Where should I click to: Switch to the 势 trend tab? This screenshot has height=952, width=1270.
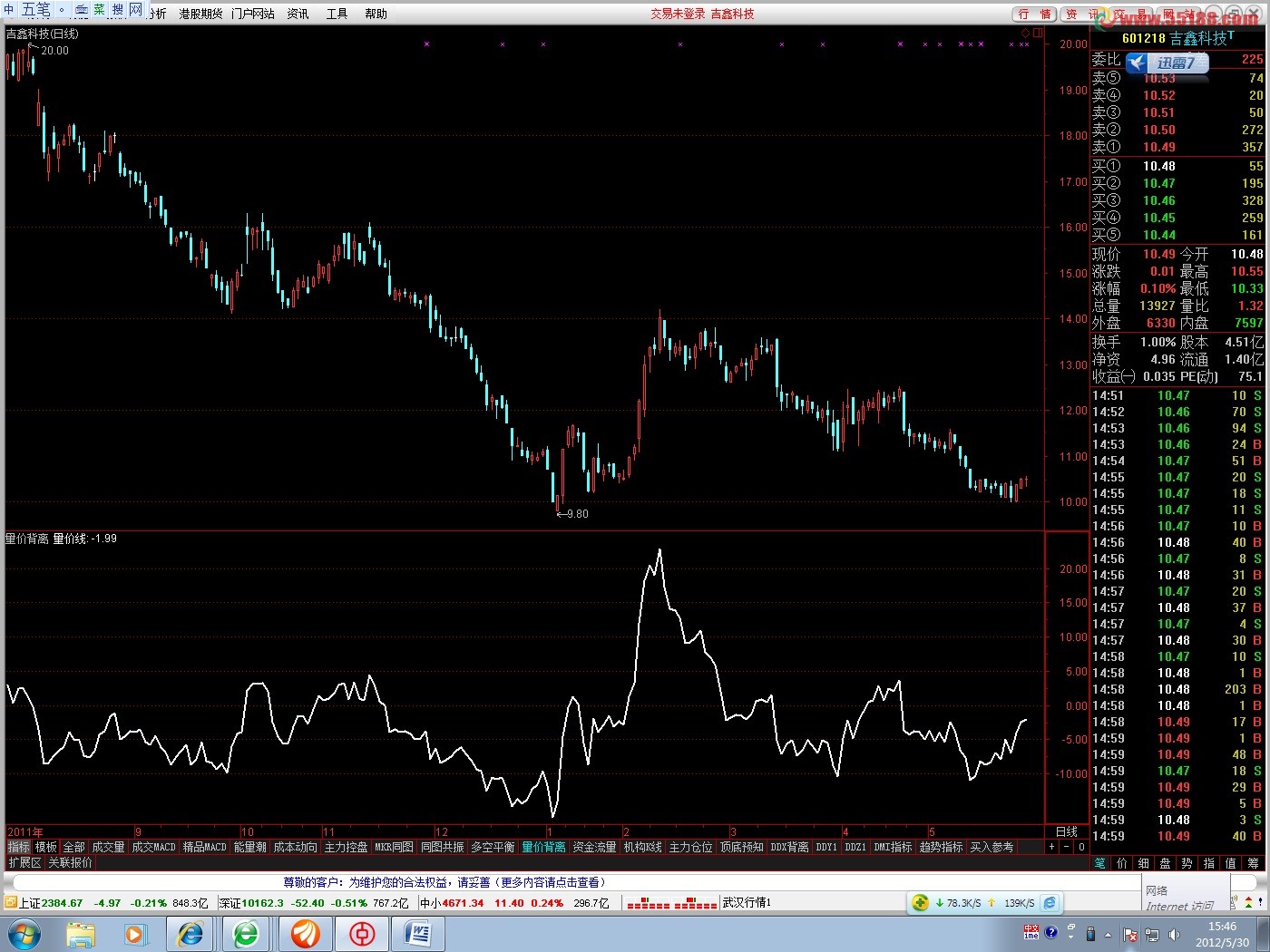coord(1187,863)
